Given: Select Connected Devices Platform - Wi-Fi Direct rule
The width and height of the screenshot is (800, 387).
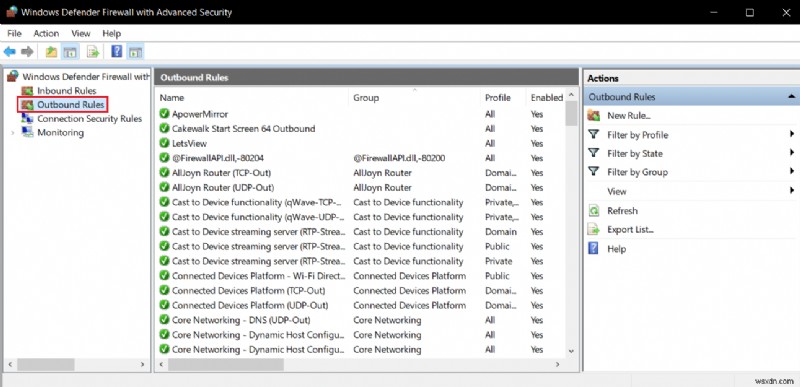Looking at the screenshot, I should (258, 276).
